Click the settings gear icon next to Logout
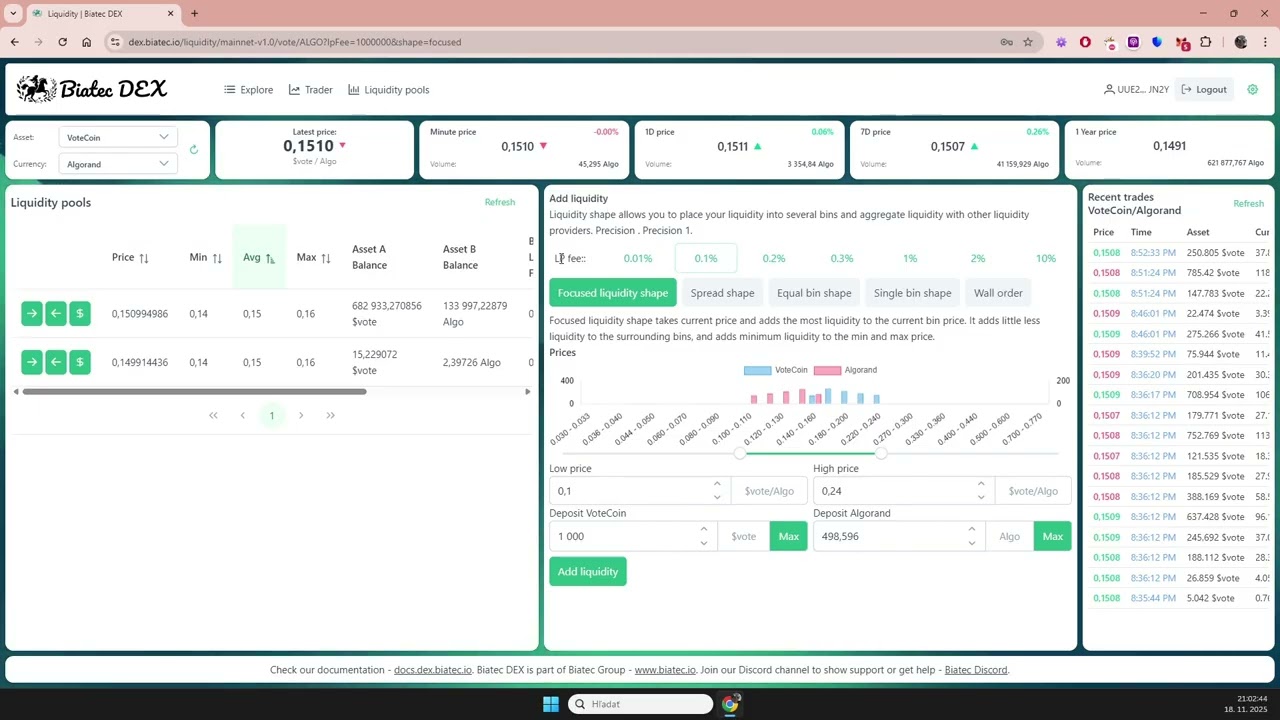The image size is (1280, 720). 1252,89
